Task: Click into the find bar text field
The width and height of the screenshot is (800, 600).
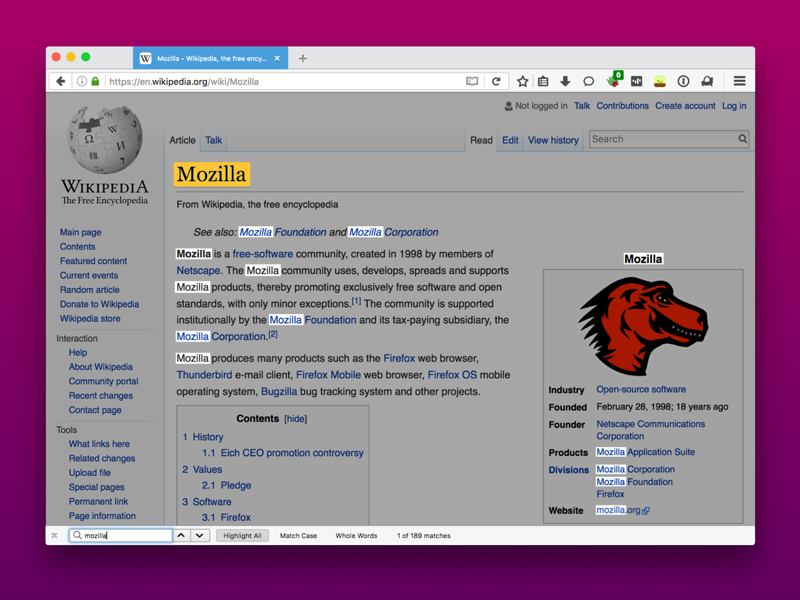Action: [x=121, y=536]
